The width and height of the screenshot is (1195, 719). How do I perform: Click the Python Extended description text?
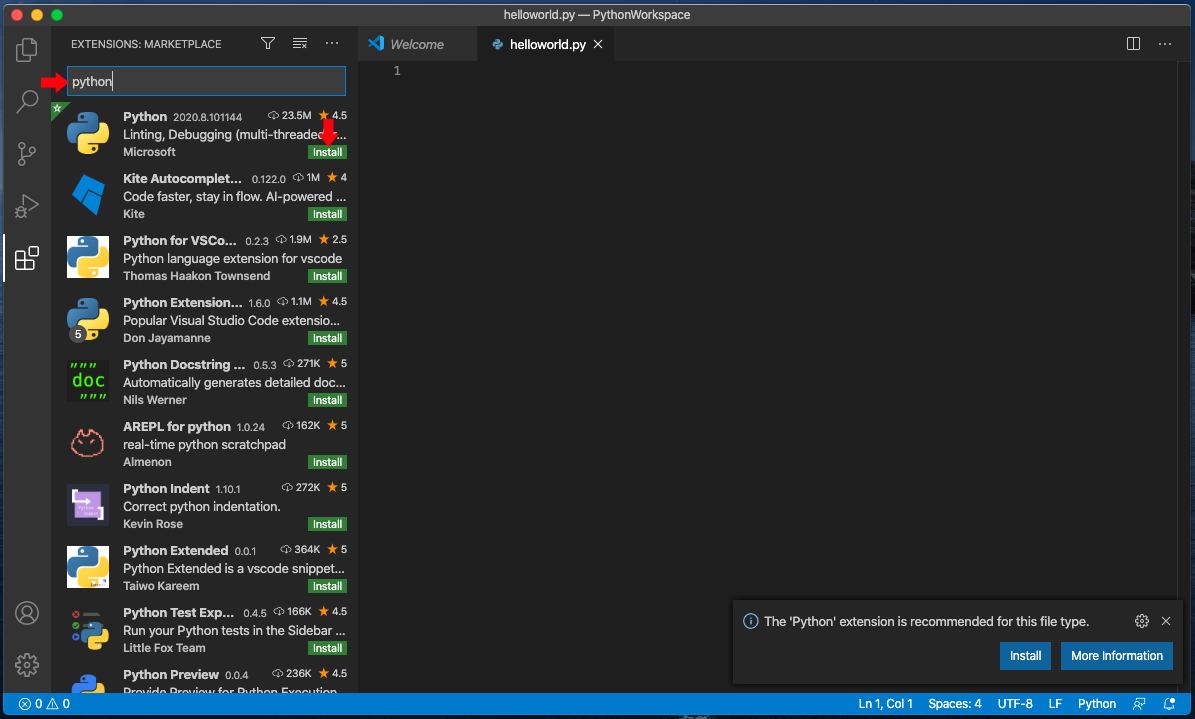coord(234,569)
